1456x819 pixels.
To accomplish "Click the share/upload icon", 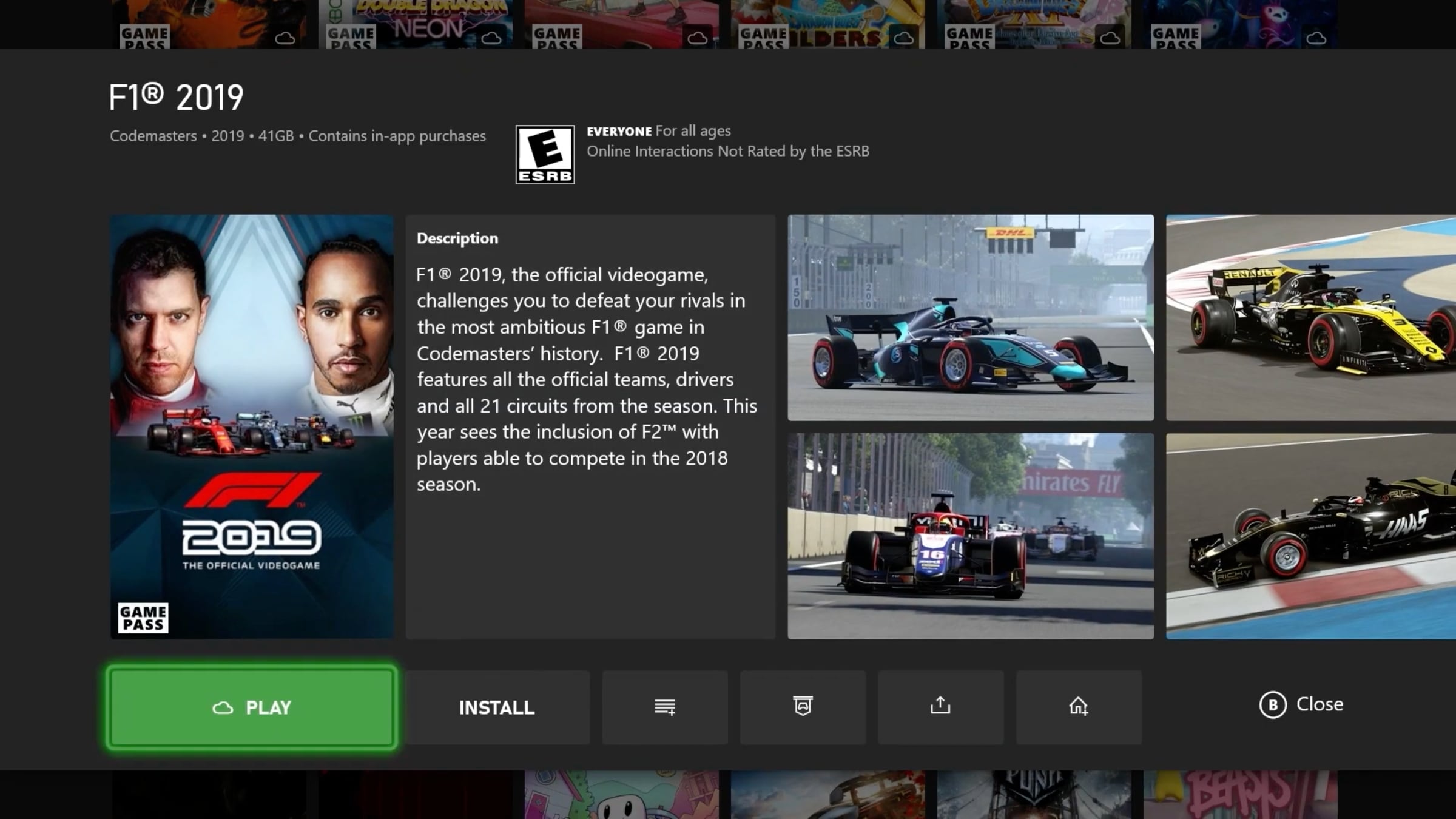I will coord(940,706).
